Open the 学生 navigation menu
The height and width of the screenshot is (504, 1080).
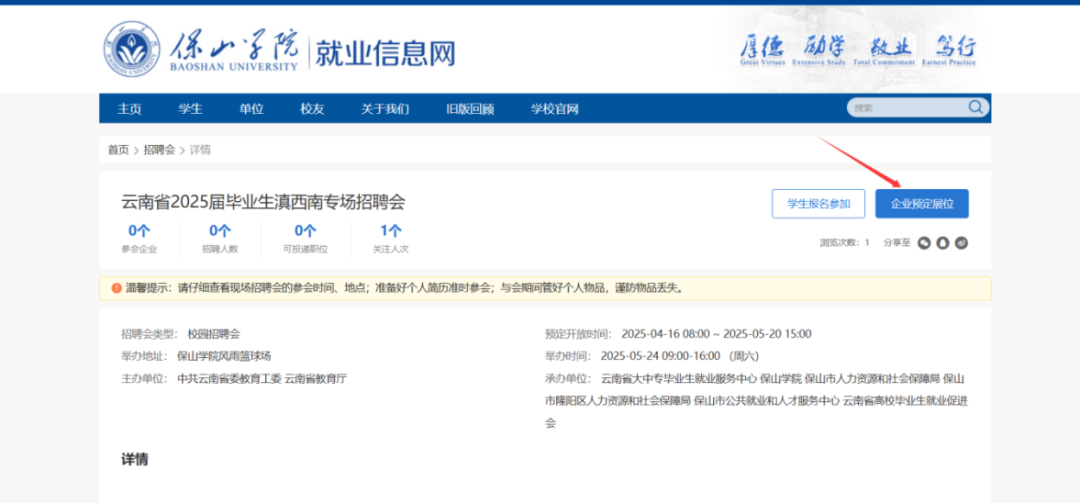(190, 109)
